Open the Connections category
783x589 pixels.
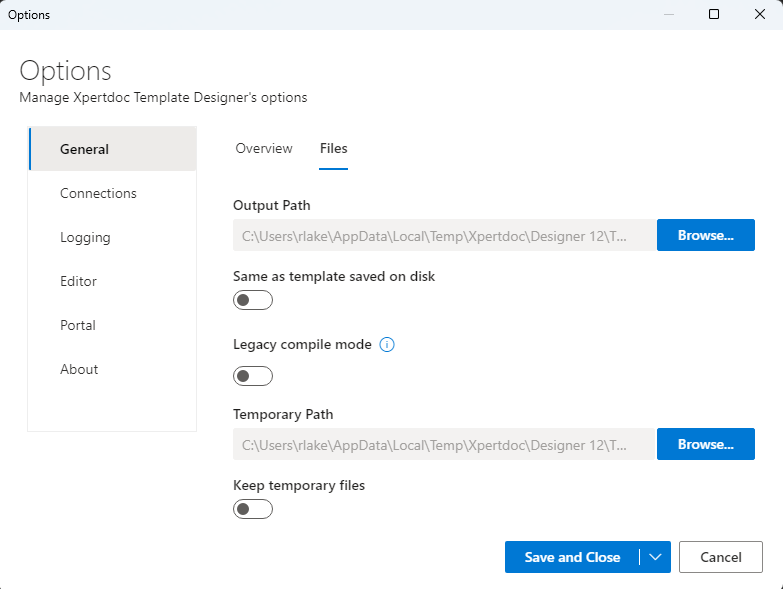coord(113,193)
